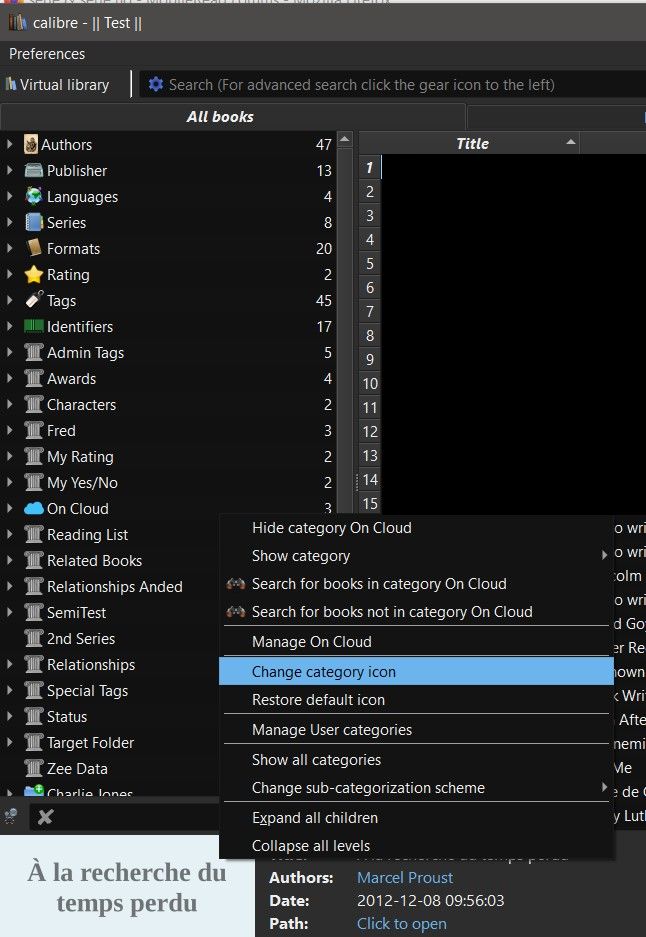Open the Preferences menu
Image resolution: width=646 pixels, height=937 pixels.
point(47,54)
